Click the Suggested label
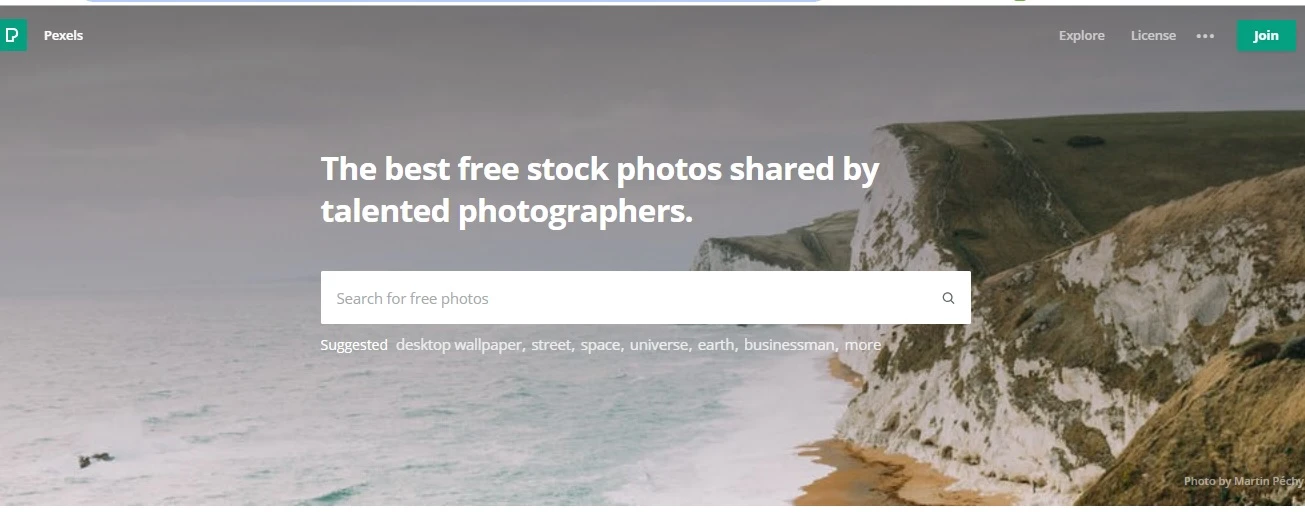 [x=354, y=345]
